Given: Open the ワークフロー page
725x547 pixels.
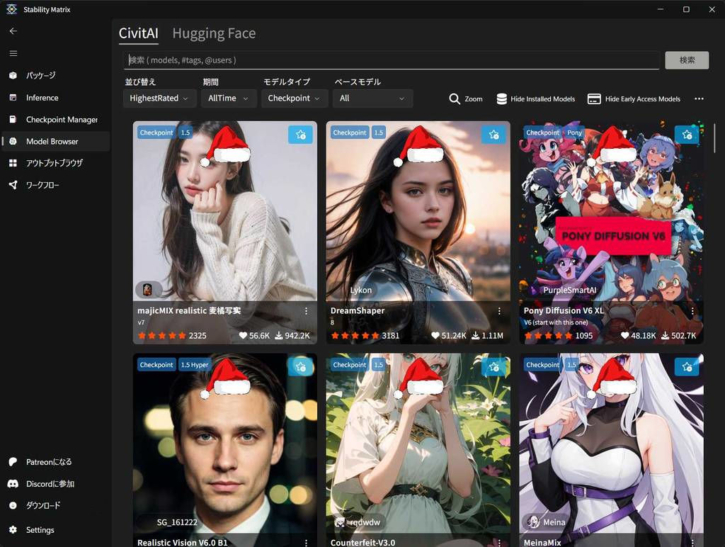Looking at the screenshot, I should tap(47, 185).
